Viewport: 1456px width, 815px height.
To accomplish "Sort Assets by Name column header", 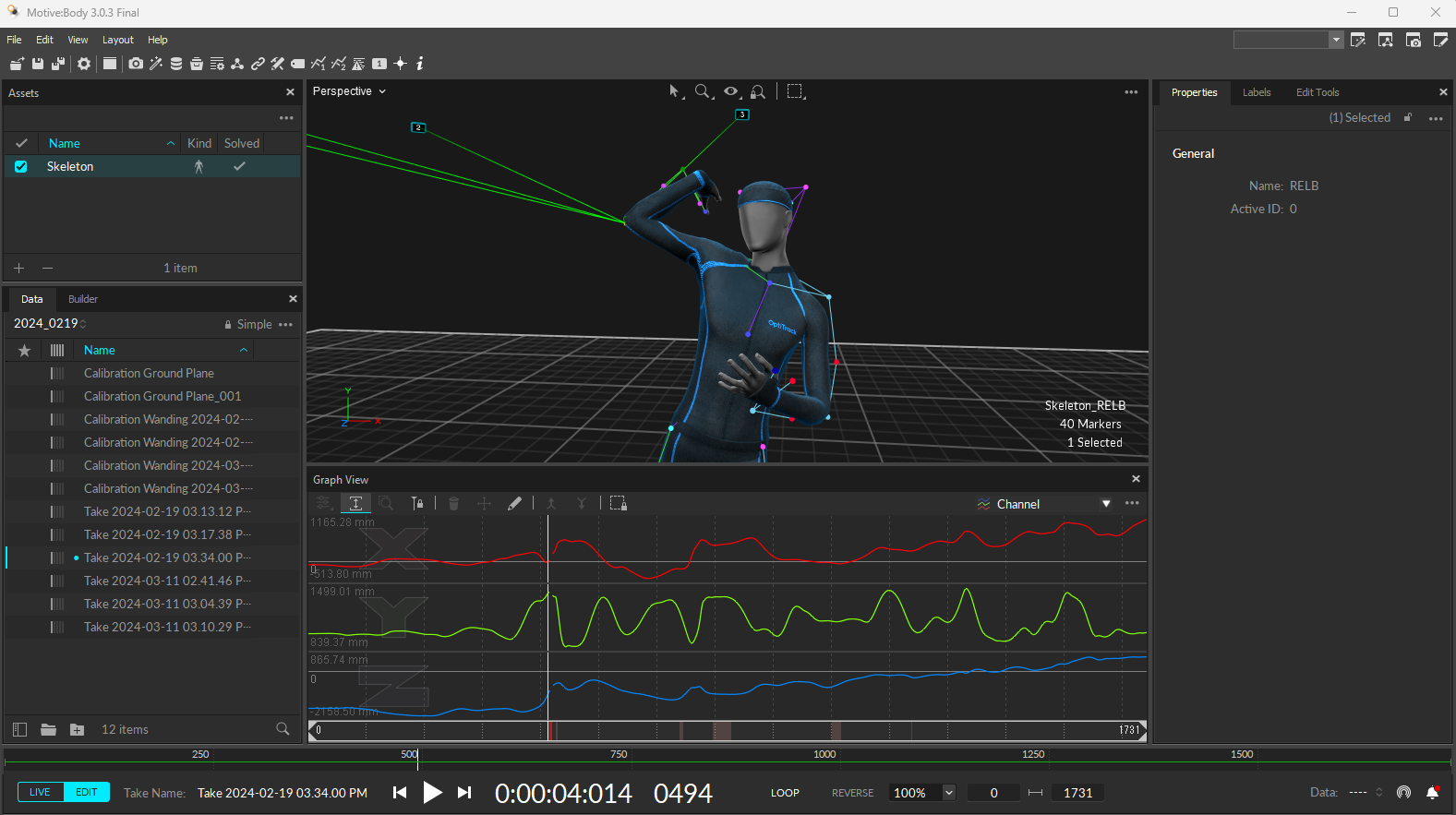I will point(112,143).
